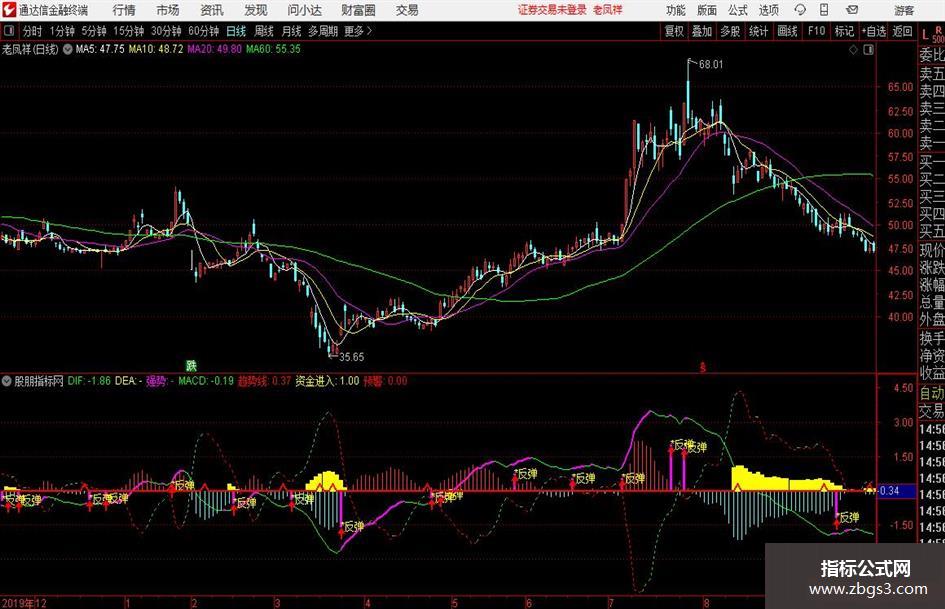Open the 市场 menu
945x609 pixels.
pyautogui.click(x=168, y=10)
